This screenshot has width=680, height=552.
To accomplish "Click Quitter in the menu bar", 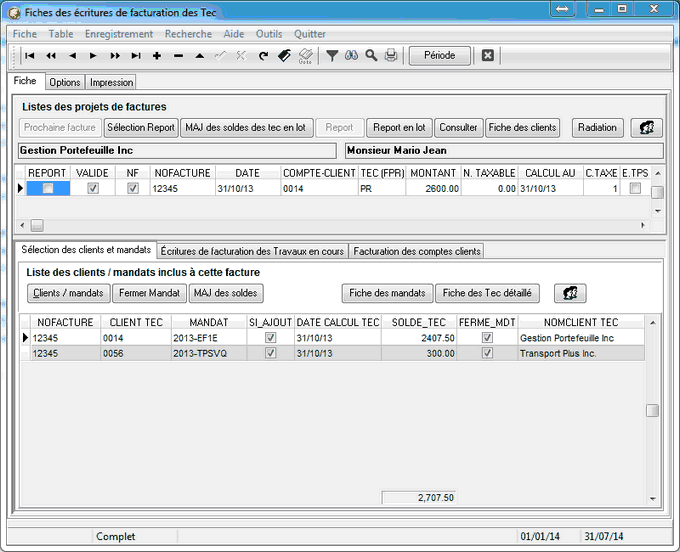I will coord(310,34).
